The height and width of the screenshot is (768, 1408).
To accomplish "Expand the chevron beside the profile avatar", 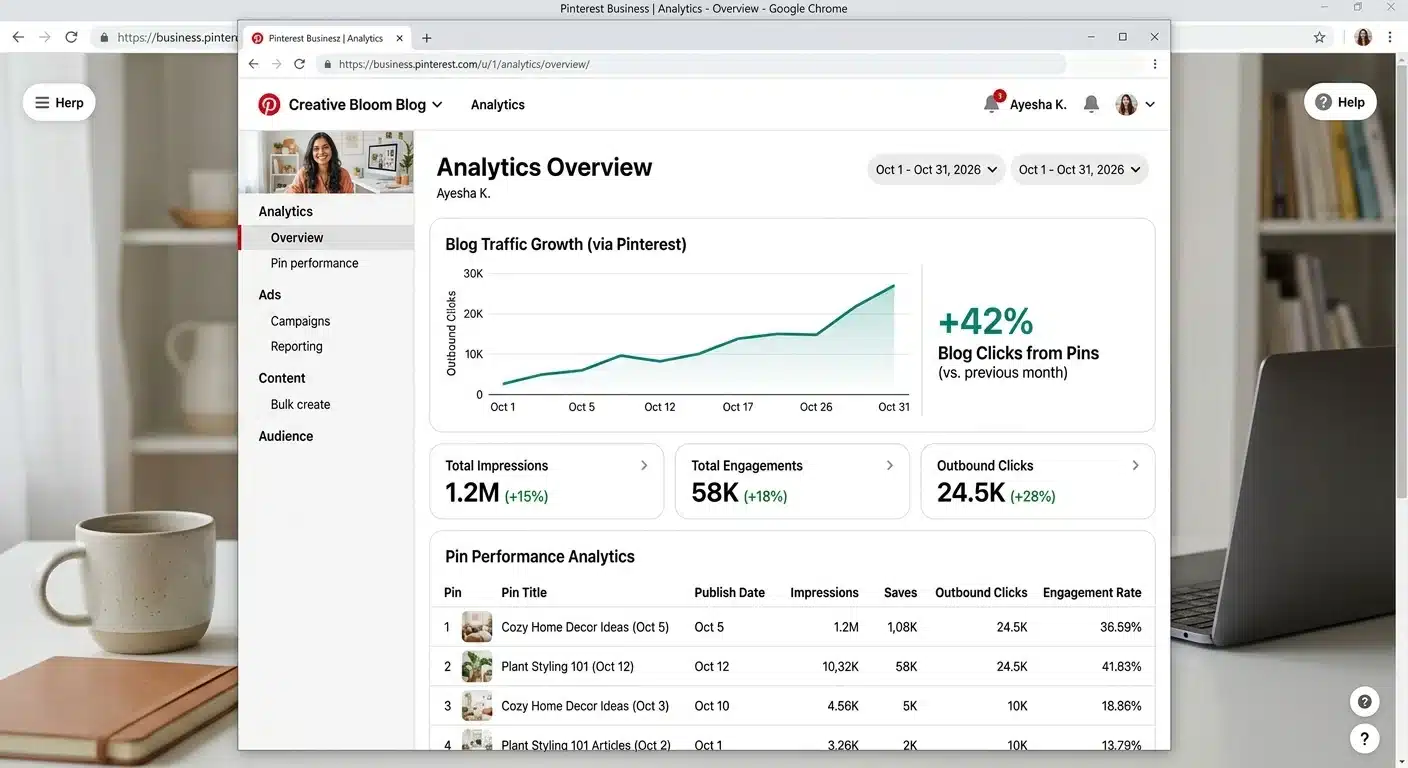I will [x=1150, y=104].
